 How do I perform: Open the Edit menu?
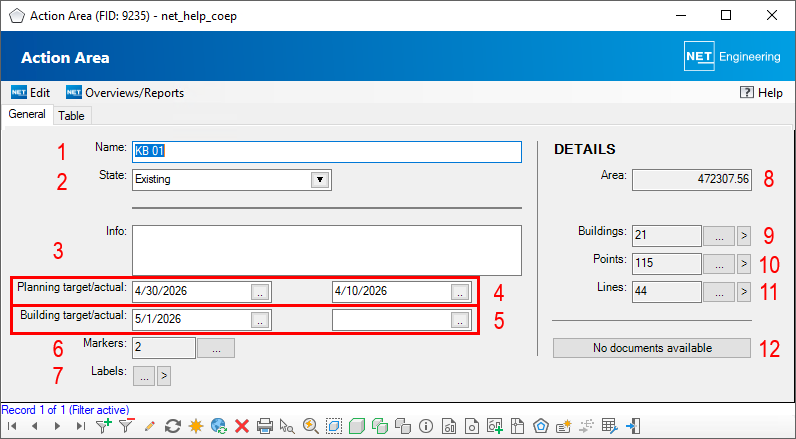pyautogui.click(x=31, y=93)
